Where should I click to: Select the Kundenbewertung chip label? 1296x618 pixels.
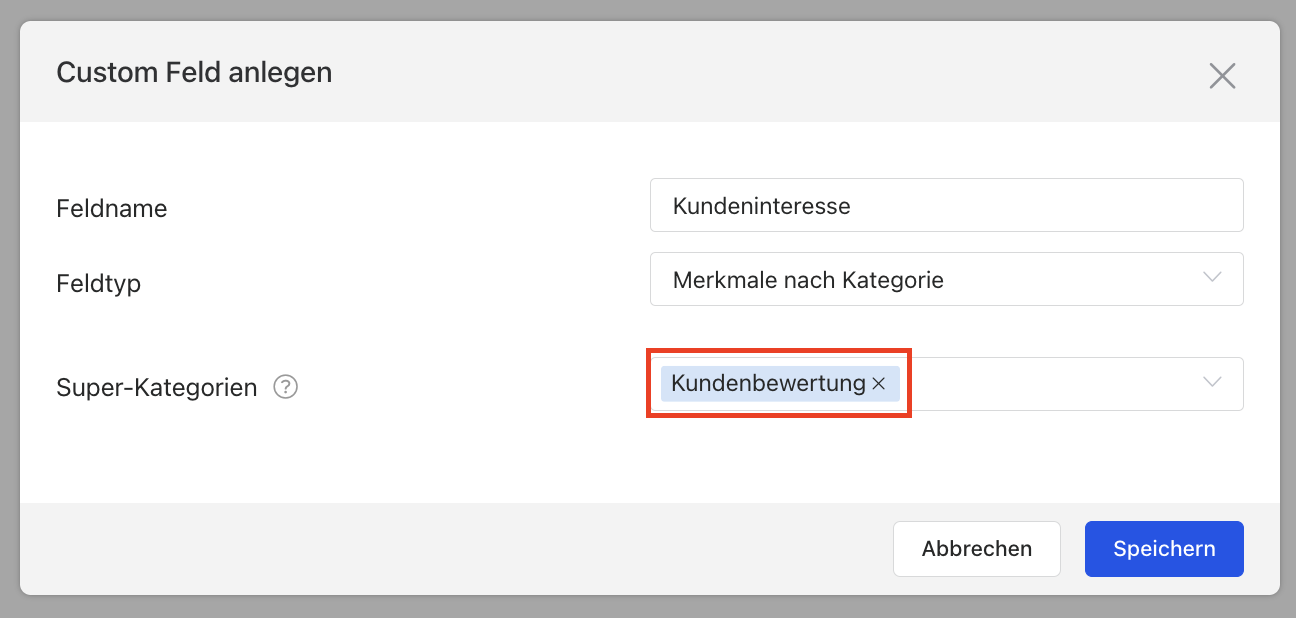768,383
